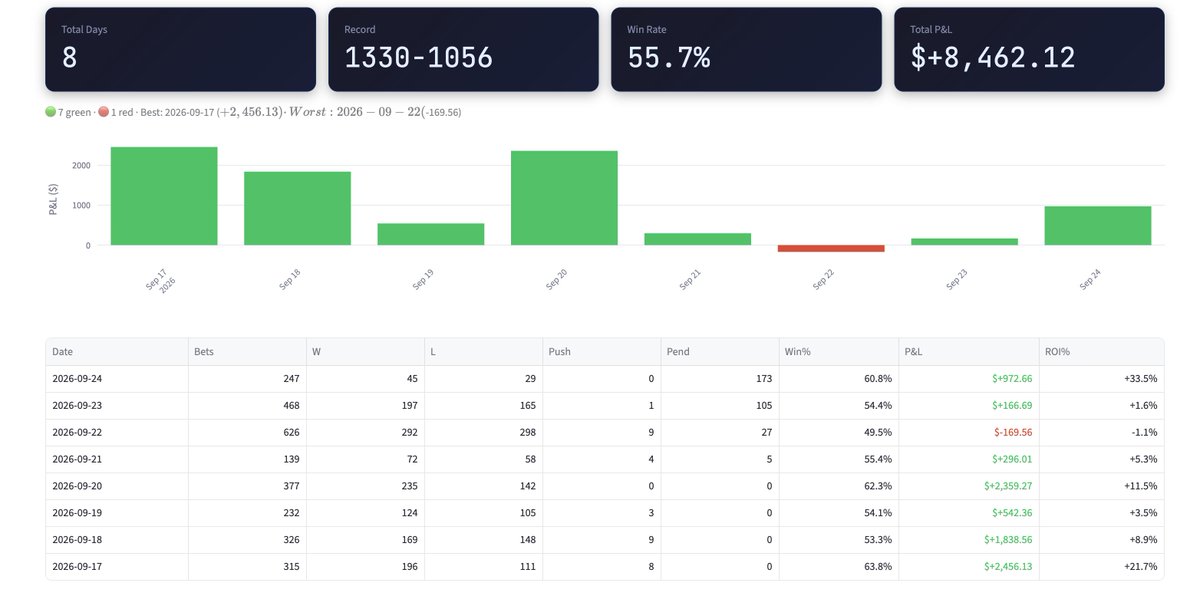This screenshot has width=1200, height=596.
Task: Select the Sep 20 green bar
Action: coord(564,198)
